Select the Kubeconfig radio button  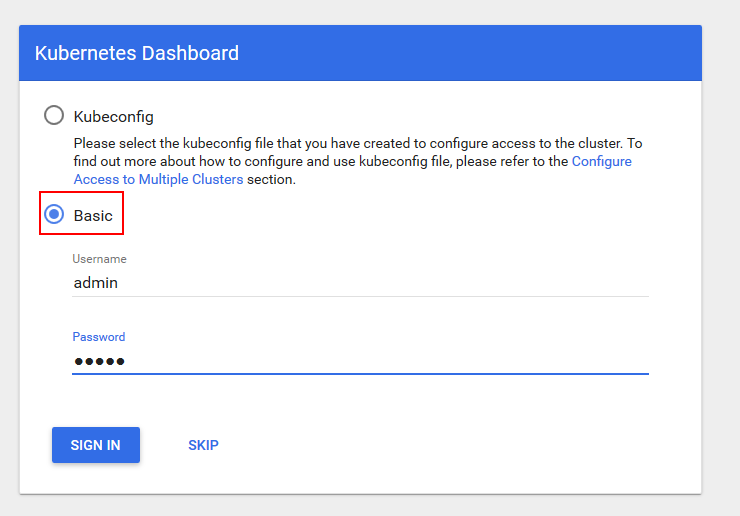(54, 115)
